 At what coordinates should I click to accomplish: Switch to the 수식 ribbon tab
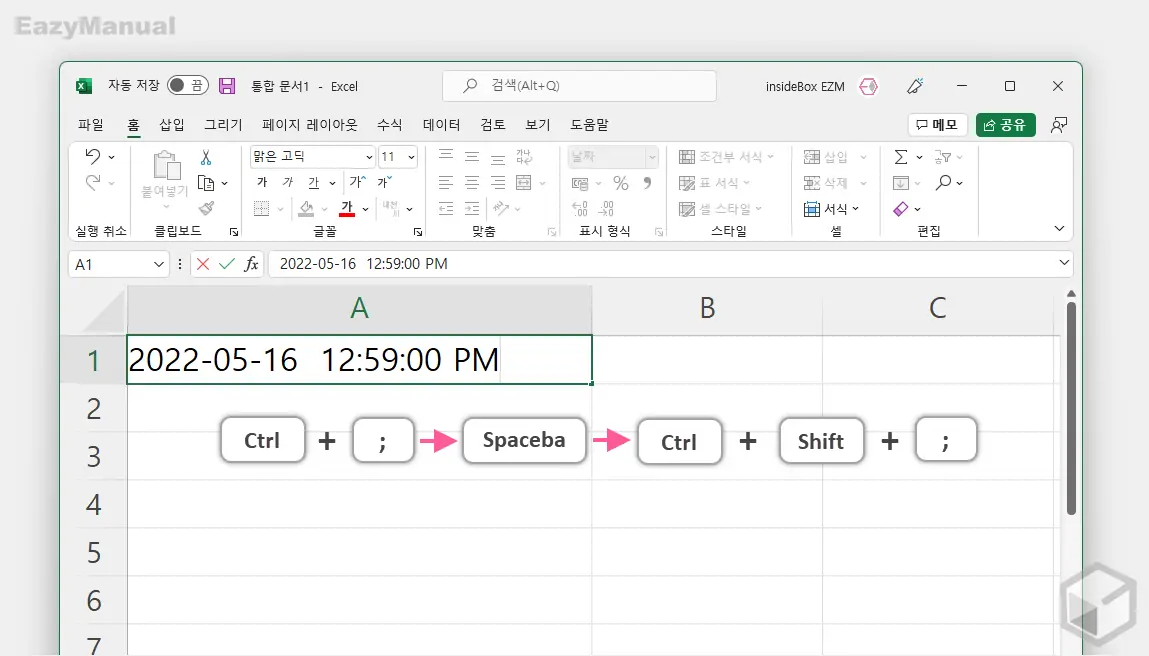pyautogui.click(x=389, y=124)
